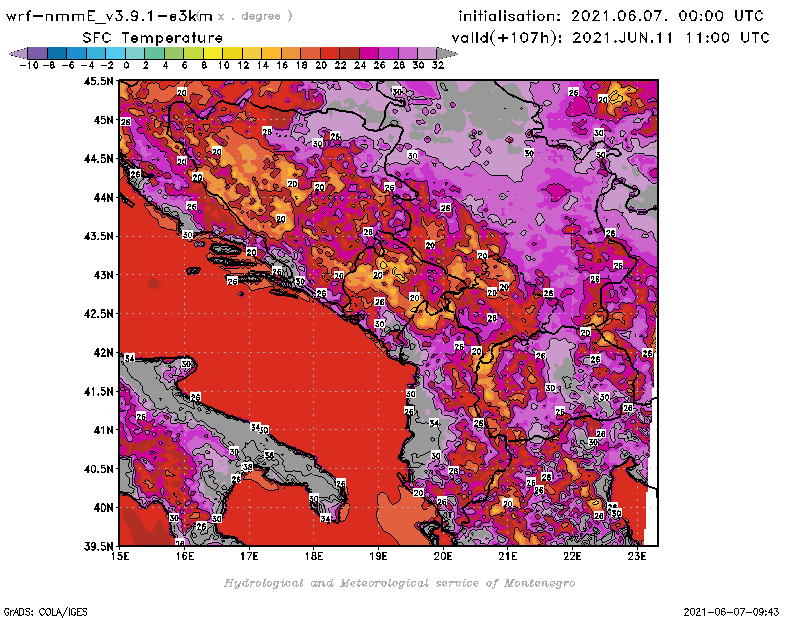Click the '39.5N' latitude axis label
Image resolution: width=800 pixels, height=618 pixels.
[x=98, y=547]
